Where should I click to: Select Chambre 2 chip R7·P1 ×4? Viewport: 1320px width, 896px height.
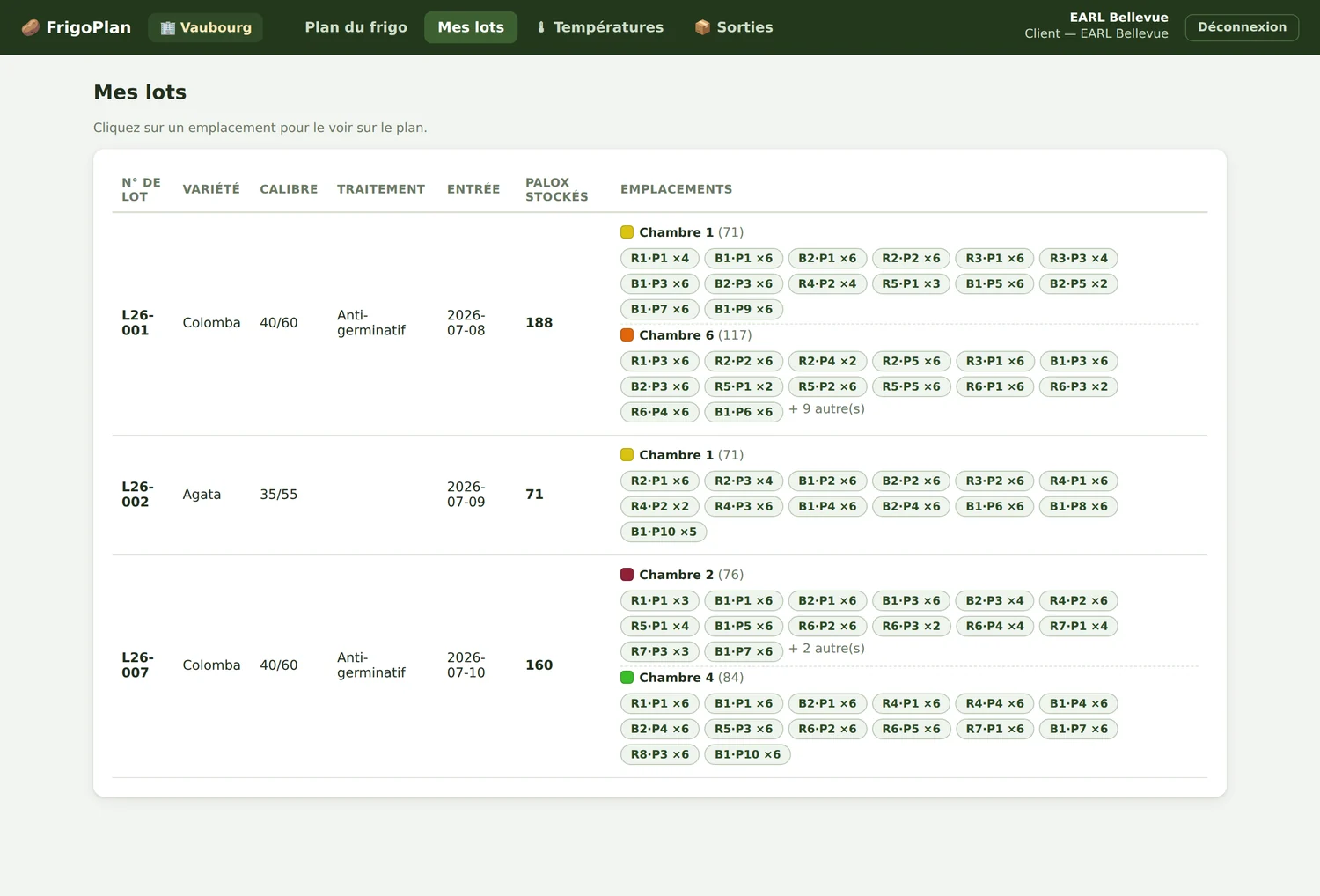[1079, 626]
